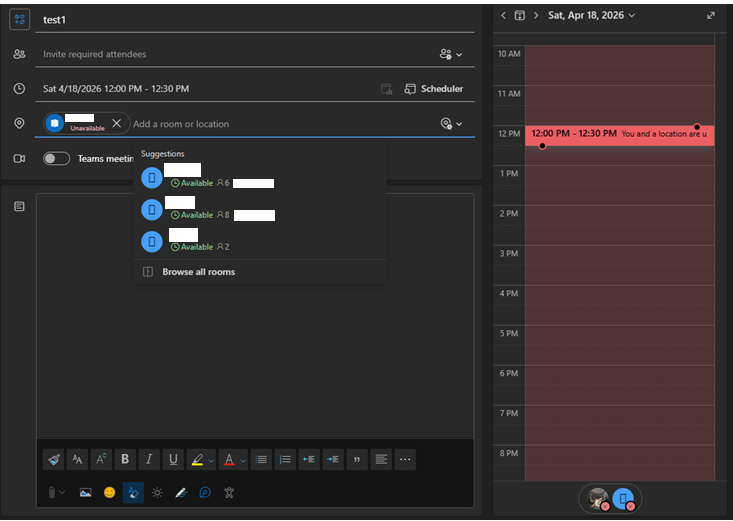Remove the unavailable room with X

click(x=117, y=123)
